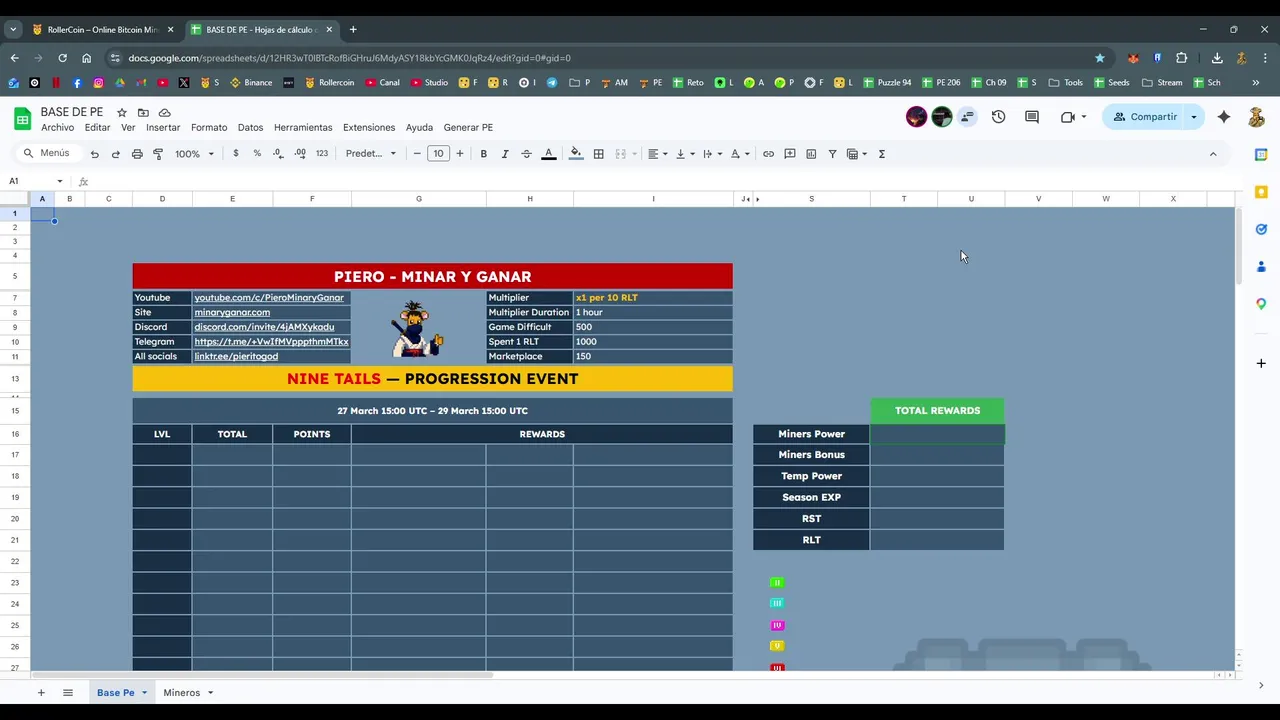Open the Binance bookmark

(251, 83)
